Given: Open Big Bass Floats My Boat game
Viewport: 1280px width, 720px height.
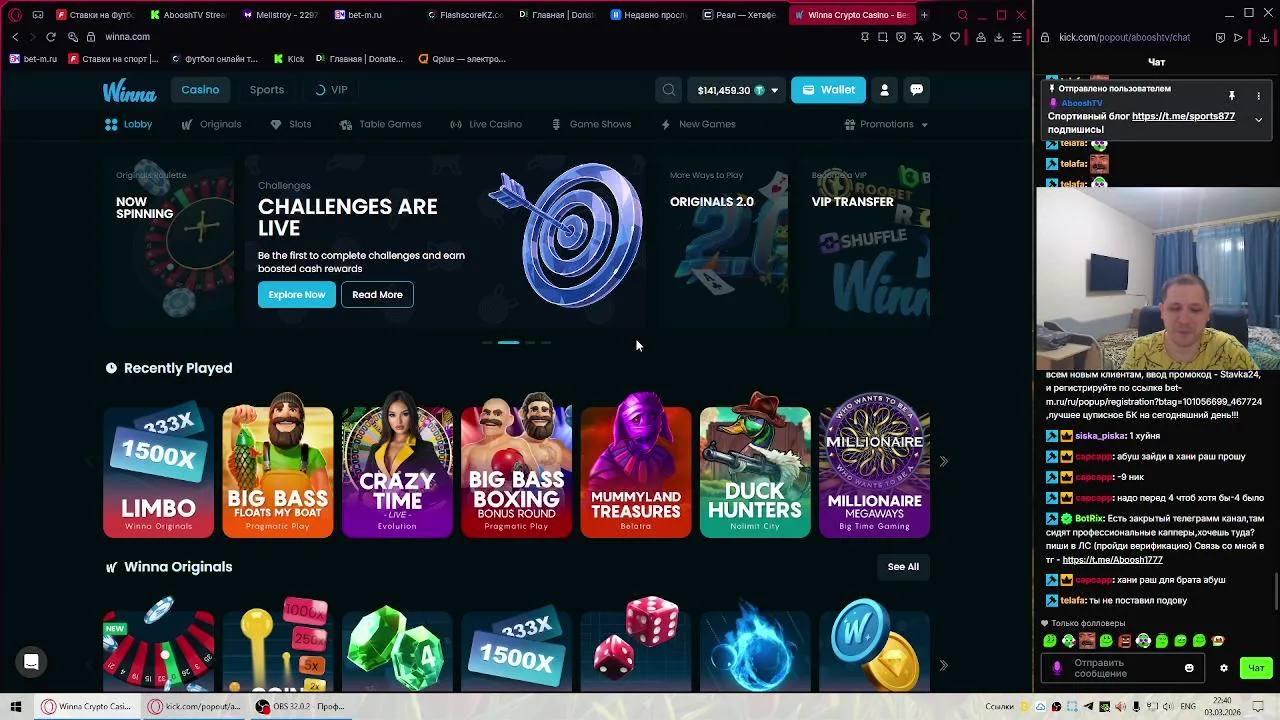Looking at the screenshot, I should [x=278, y=465].
